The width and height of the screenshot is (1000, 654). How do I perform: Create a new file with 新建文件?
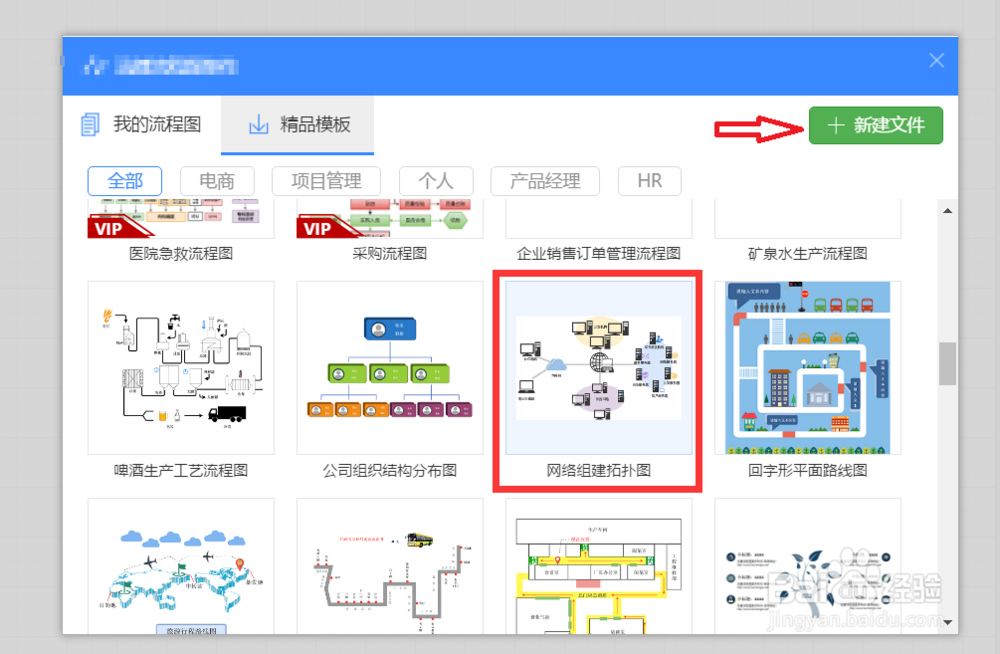(x=876, y=125)
